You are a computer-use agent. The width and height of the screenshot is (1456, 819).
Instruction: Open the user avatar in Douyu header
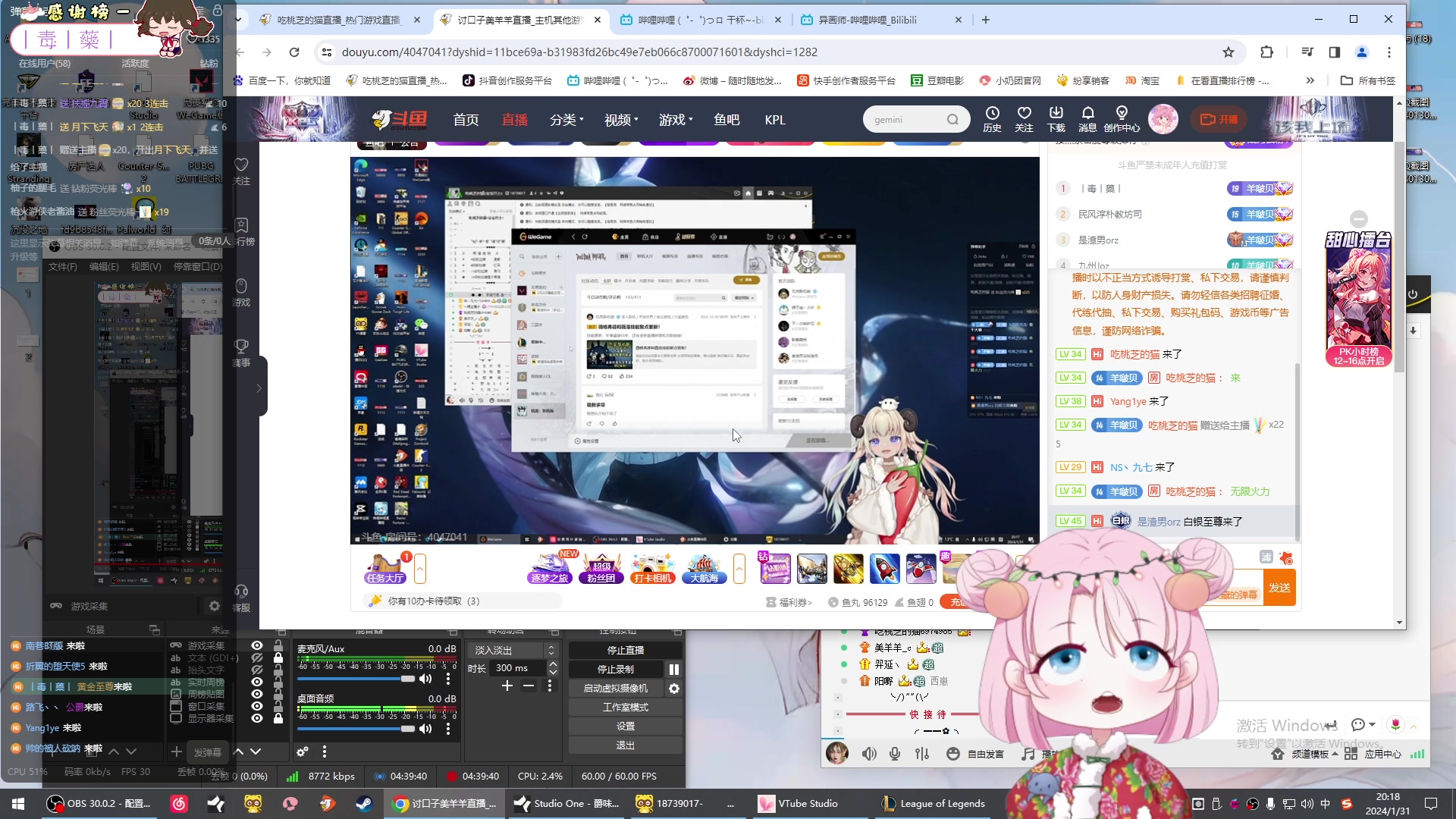(1163, 119)
